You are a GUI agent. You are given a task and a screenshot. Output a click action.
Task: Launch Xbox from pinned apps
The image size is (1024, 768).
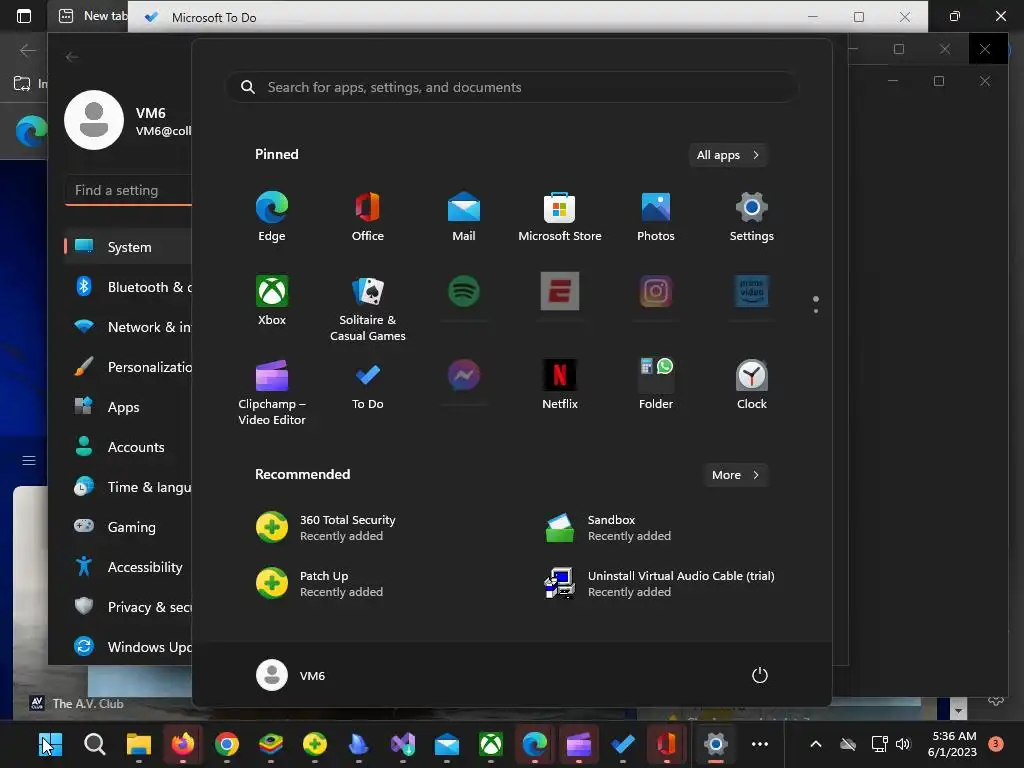272,300
